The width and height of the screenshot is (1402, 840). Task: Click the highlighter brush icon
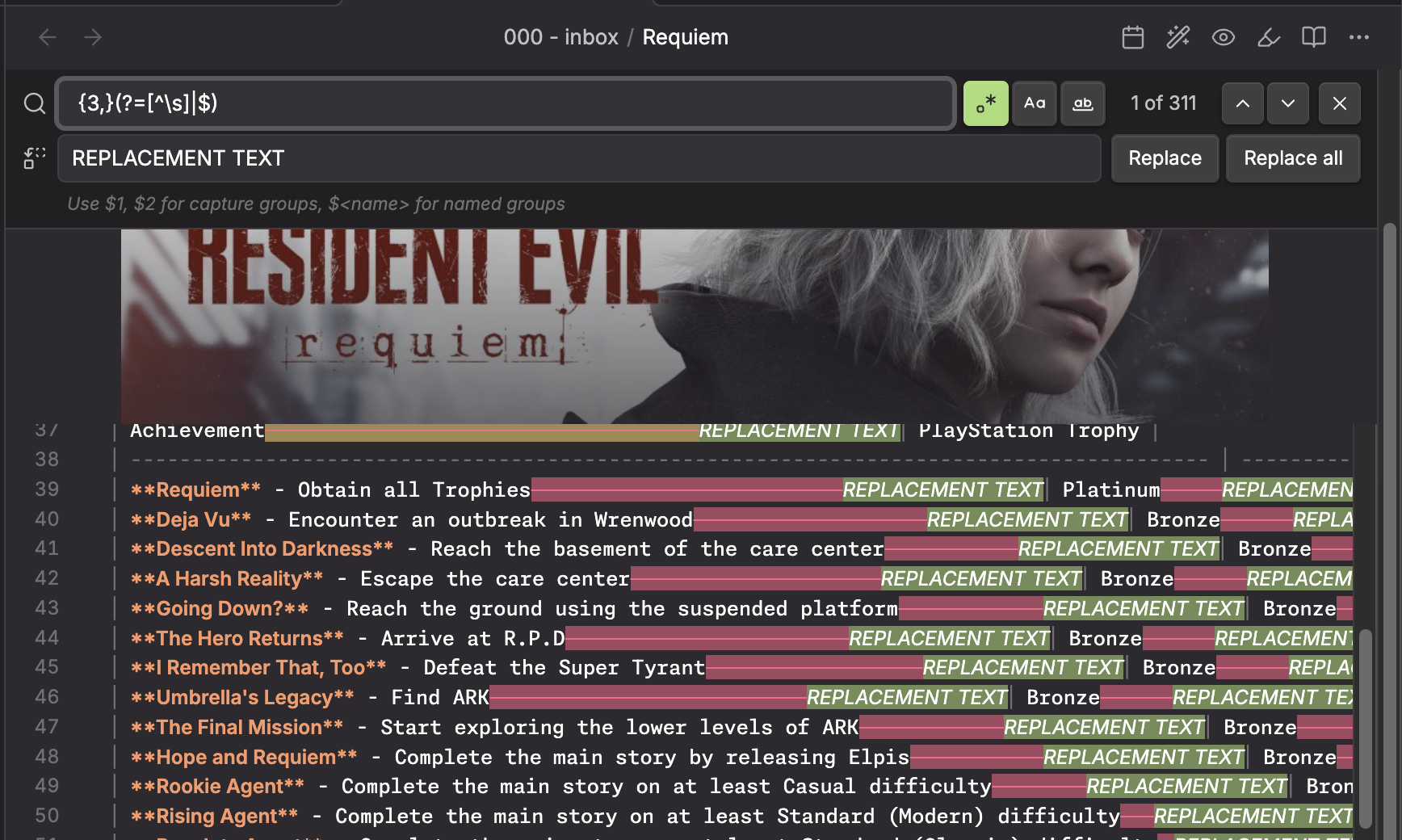tap(1269, 37)
